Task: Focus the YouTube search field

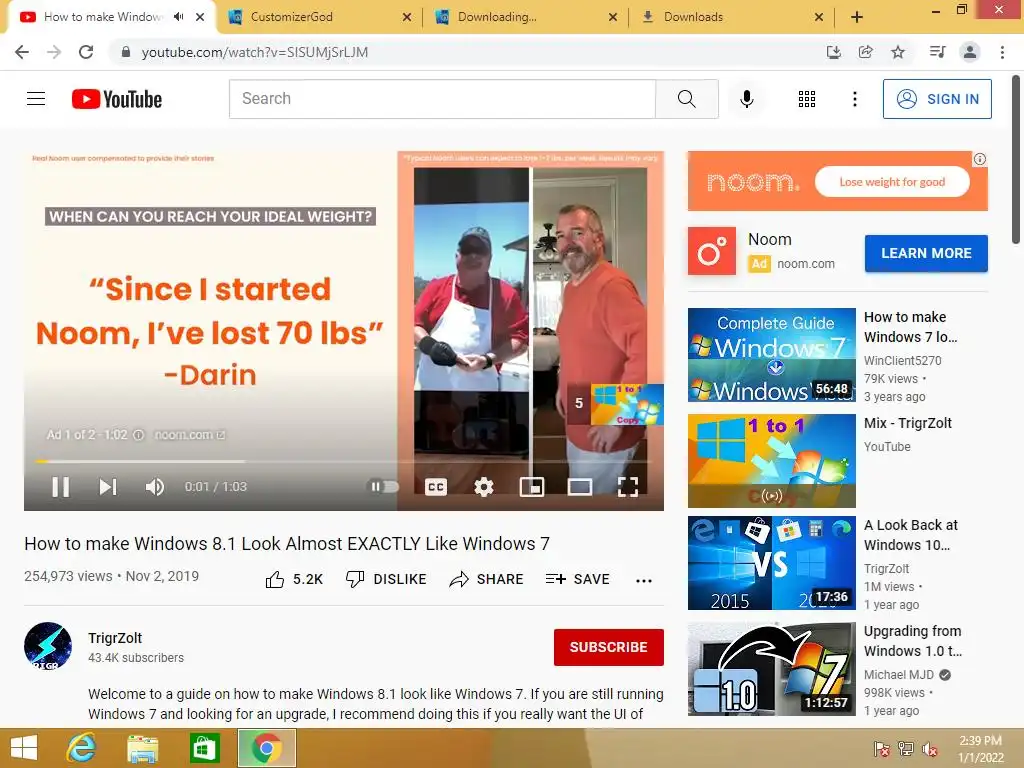Action: click(442, 99)
